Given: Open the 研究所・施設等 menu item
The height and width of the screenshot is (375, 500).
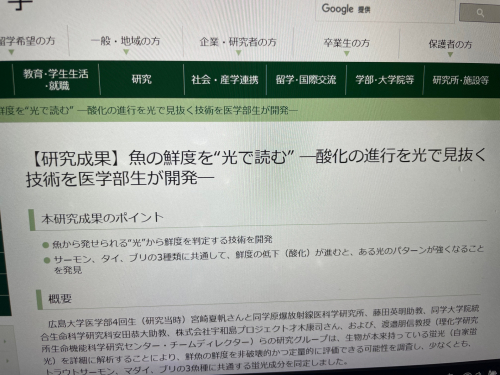Looking at the screenshot, I should pos(461,80).
